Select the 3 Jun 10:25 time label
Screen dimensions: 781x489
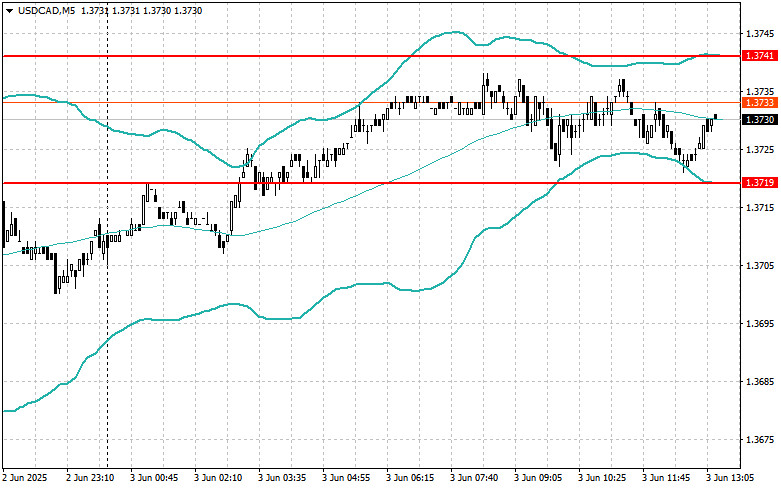[x=602, y=478]
